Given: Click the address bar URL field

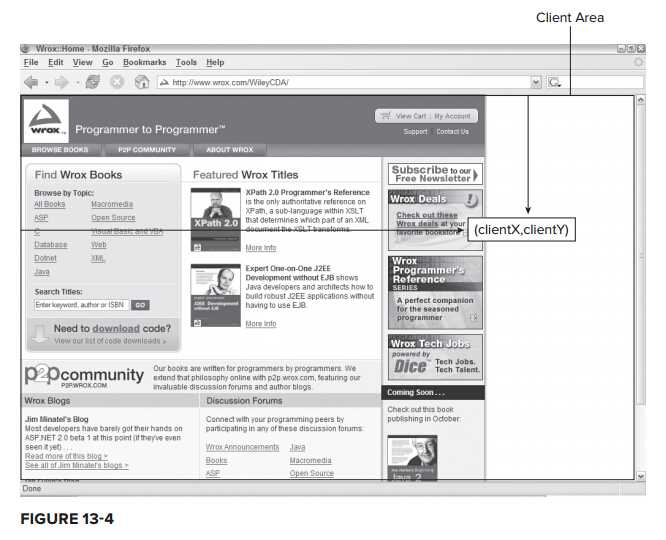Looking at the screenshot, I should 344,82.
